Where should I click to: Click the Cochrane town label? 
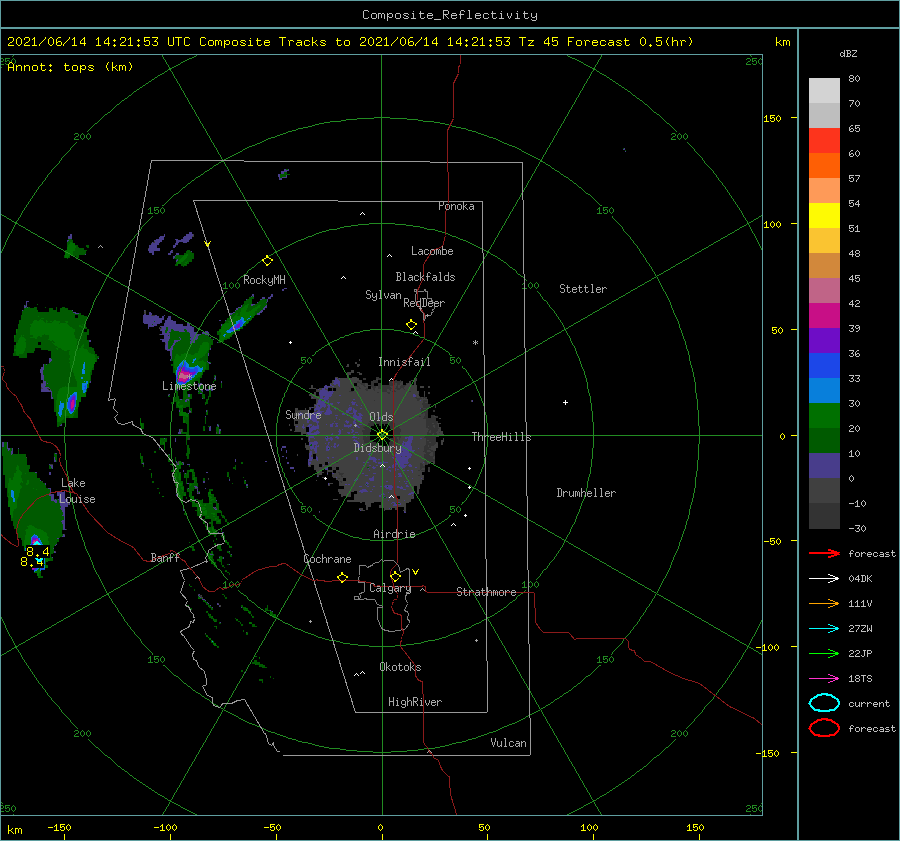pos(327,559)
